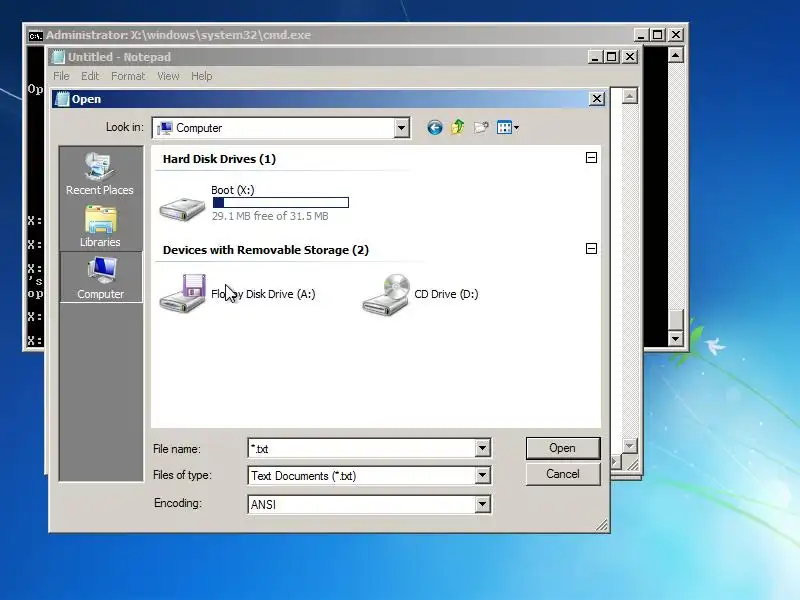The image size is (800, 600).
Task: Close the Open dialog
Action: pyautogui.click(x=597, y=98)
